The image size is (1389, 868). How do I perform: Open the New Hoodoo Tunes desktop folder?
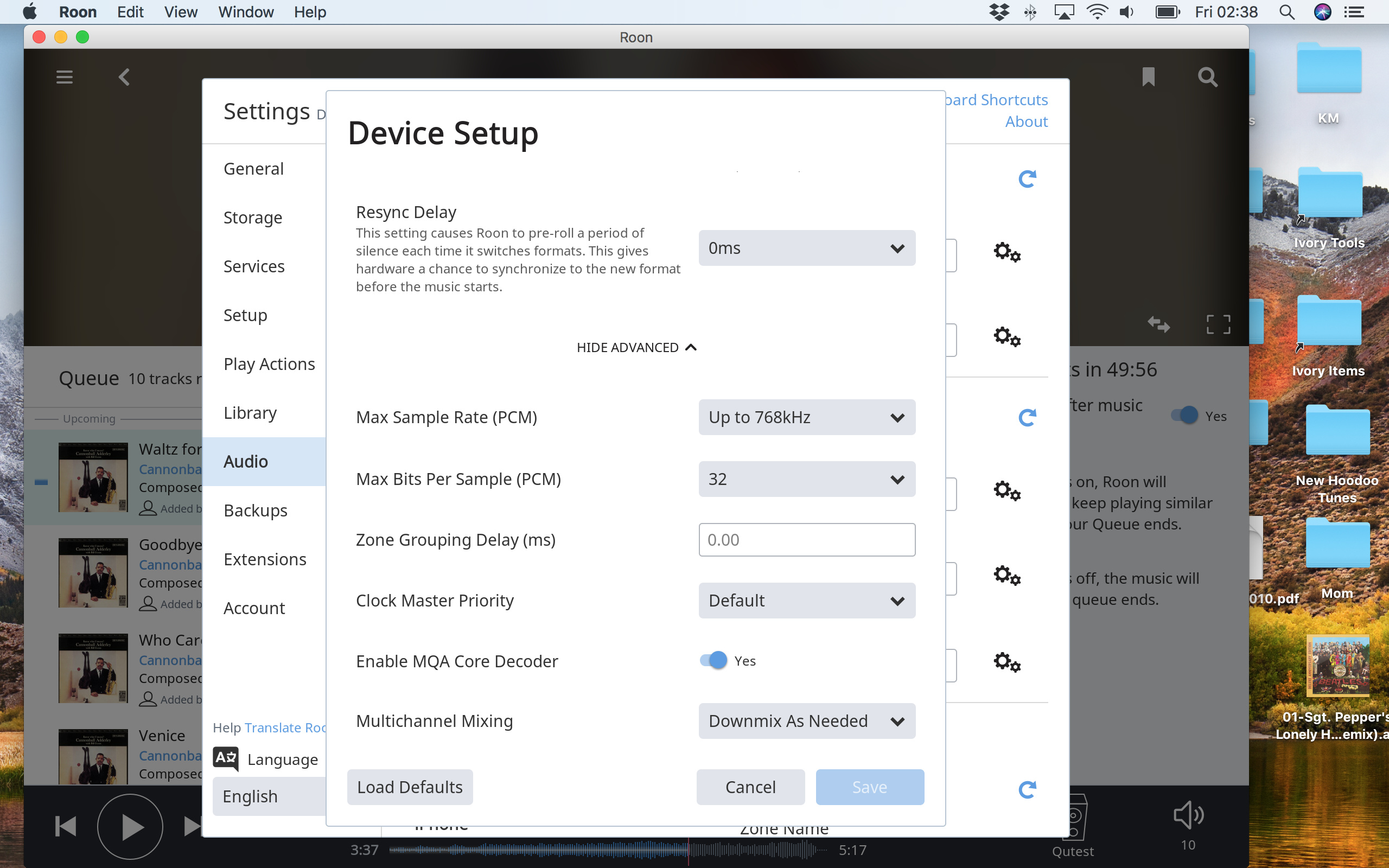[1337, 454]
